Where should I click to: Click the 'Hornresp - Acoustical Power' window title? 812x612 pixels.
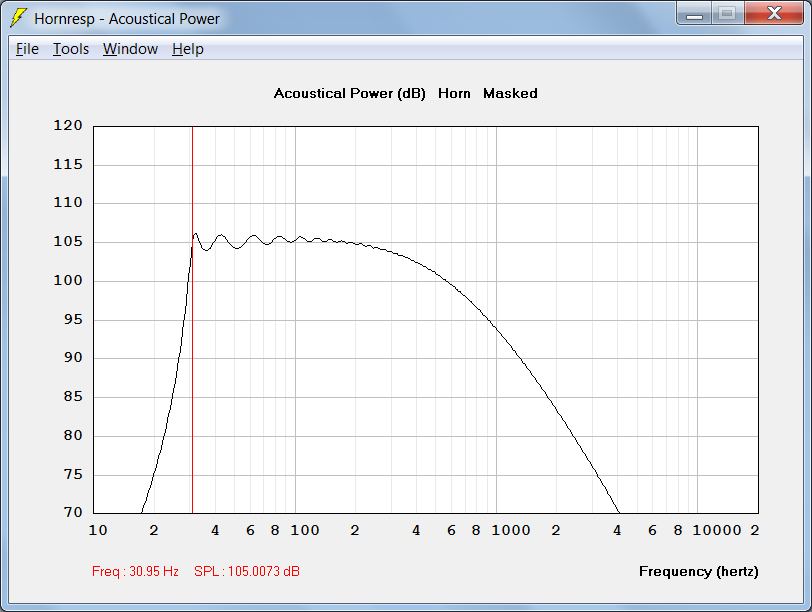click(127, 19)
